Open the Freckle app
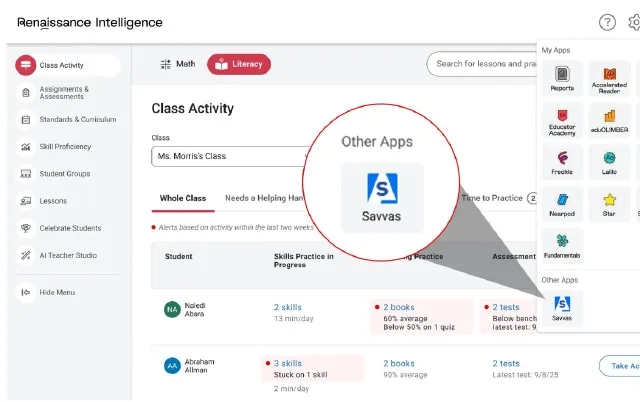This screenshot has height=402, width=640. coord(562,162)
